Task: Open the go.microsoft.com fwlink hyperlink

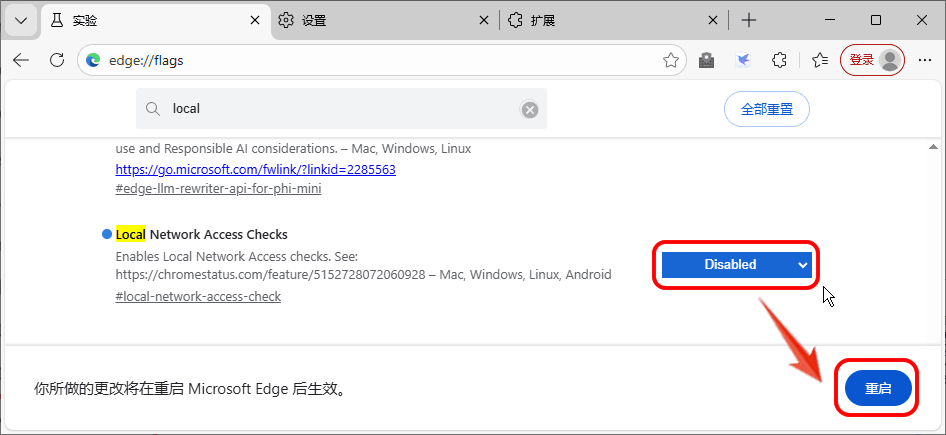Action: coord(256,169)
